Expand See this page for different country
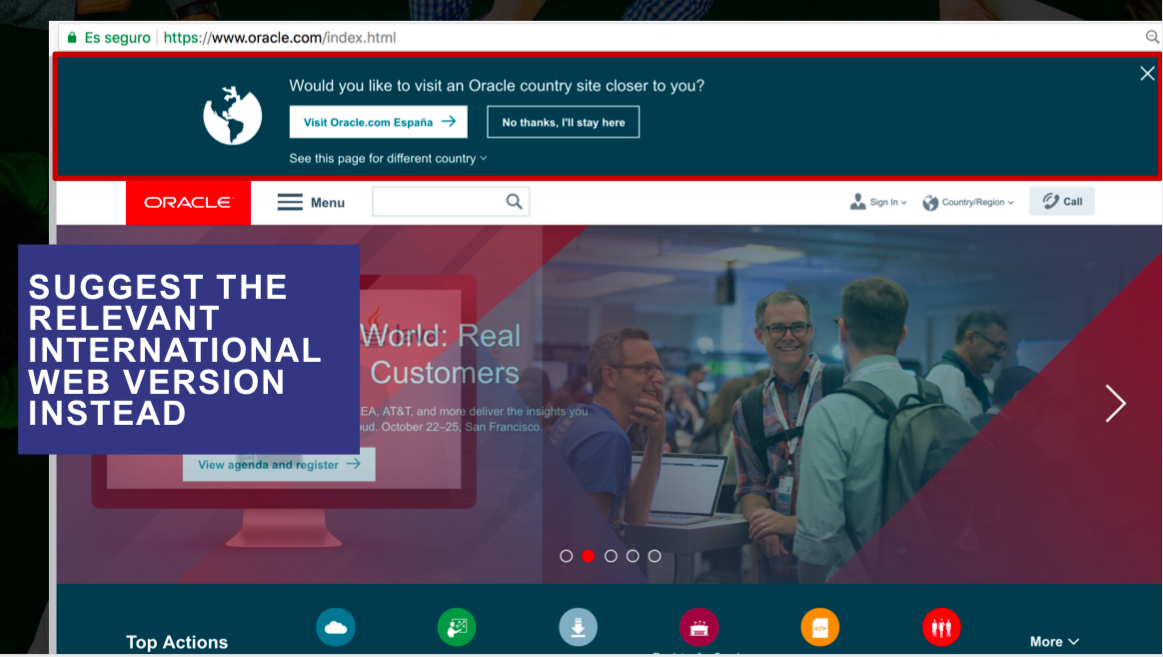This screenshot has width=1163, height=657. [x=388, y=158]
